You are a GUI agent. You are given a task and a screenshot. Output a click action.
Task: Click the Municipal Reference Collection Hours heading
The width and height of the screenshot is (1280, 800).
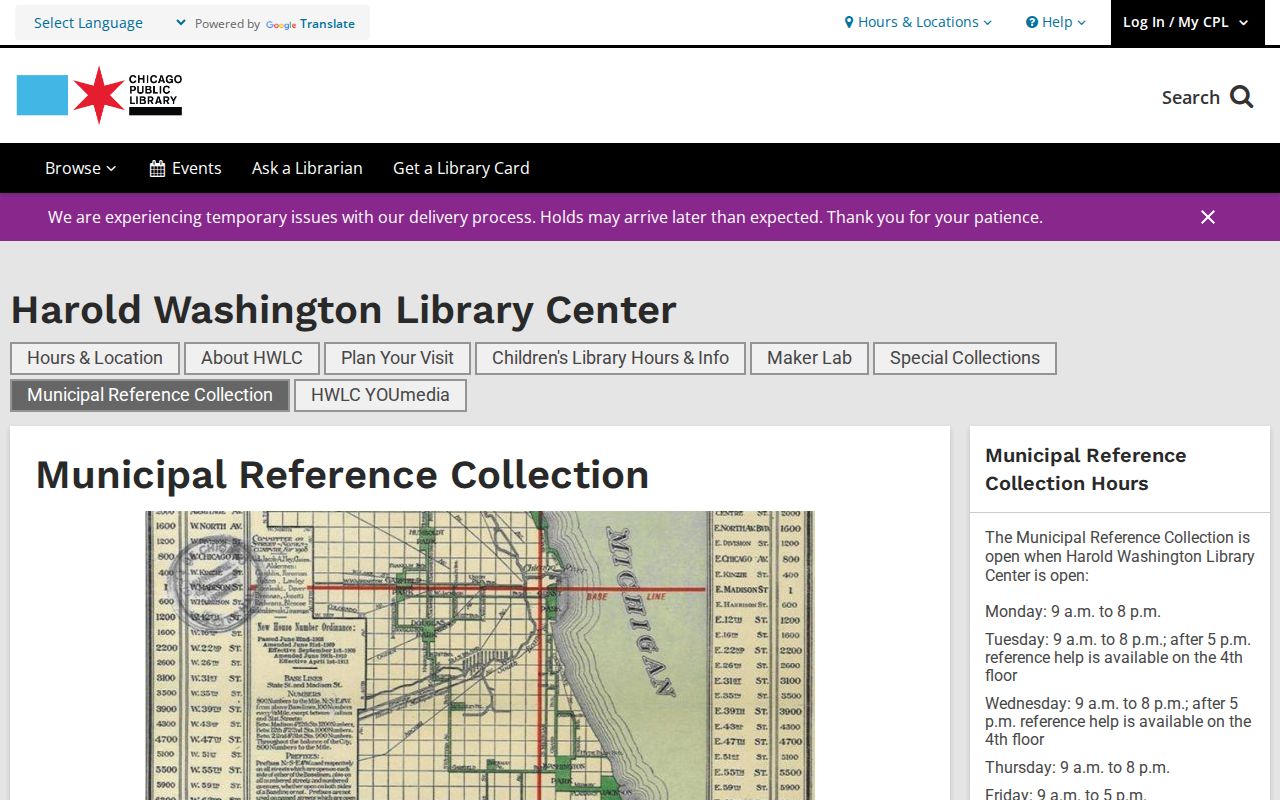(x=1086, y=469)
